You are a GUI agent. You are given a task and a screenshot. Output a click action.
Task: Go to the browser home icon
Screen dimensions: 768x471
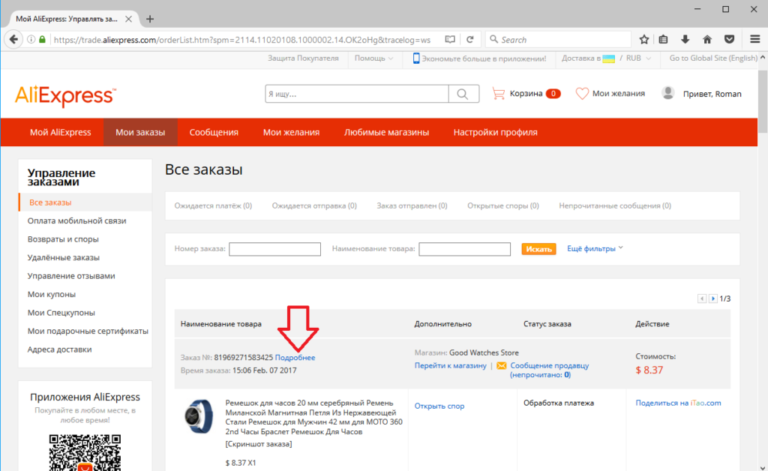point(707,40)
